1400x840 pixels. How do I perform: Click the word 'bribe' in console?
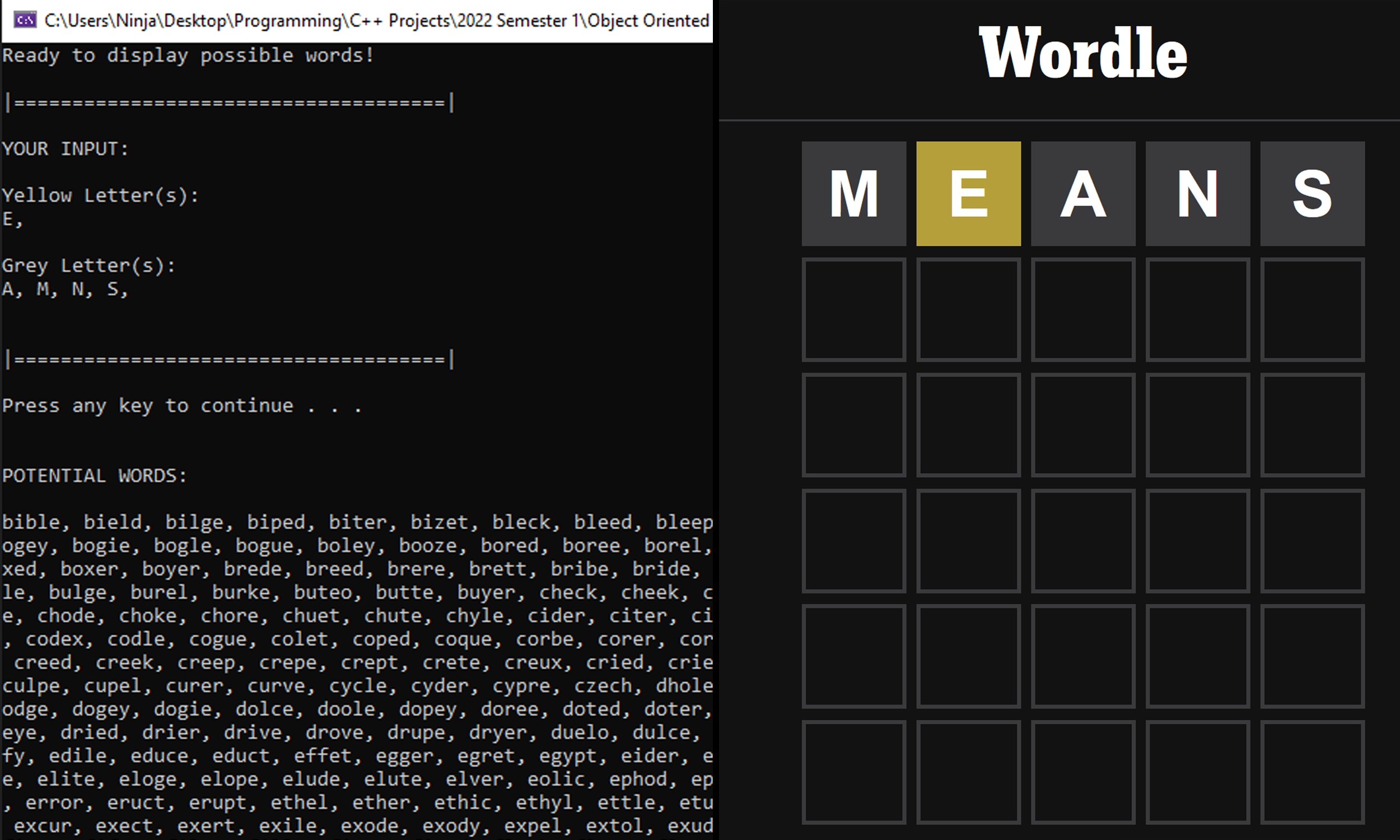580,569
